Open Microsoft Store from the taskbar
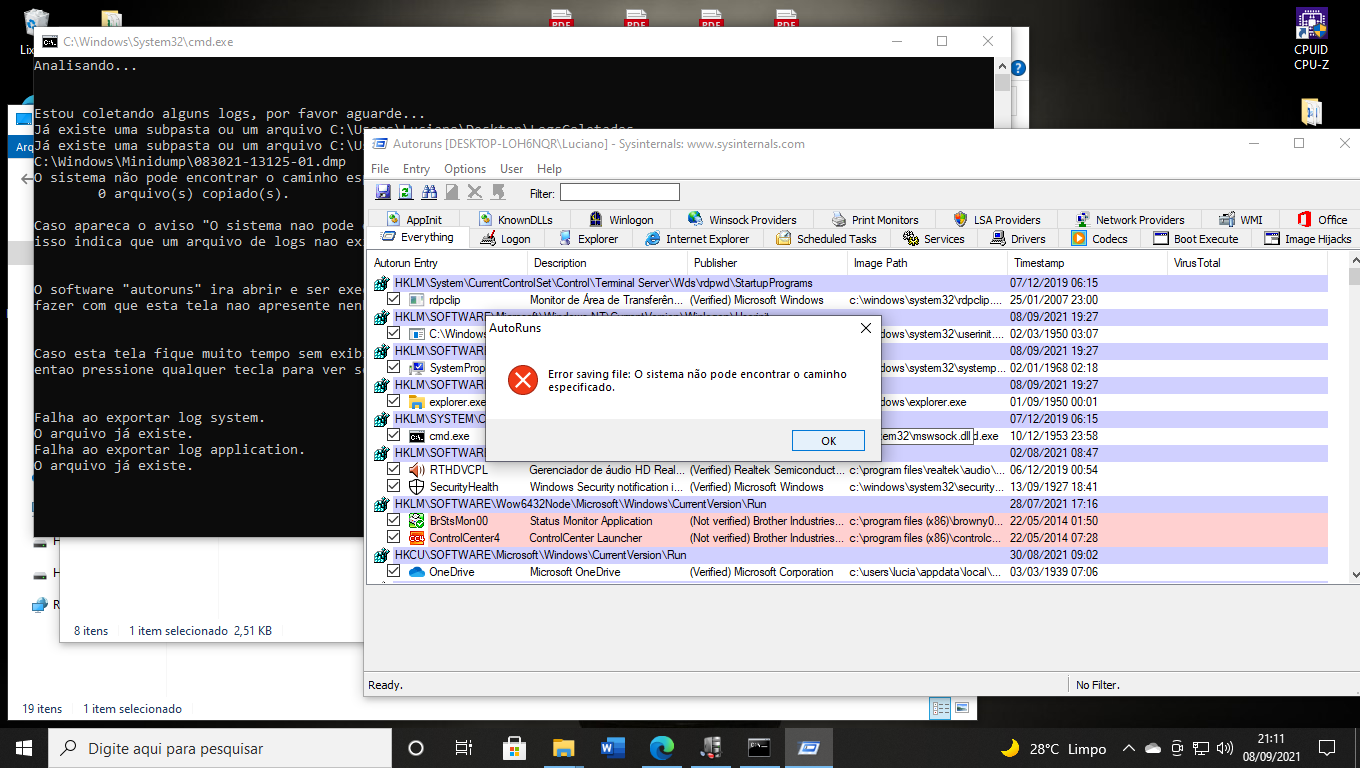Image resolution: width=1360 pixels, height=768 pixels. pyautogui.click(x=514, y=748)
